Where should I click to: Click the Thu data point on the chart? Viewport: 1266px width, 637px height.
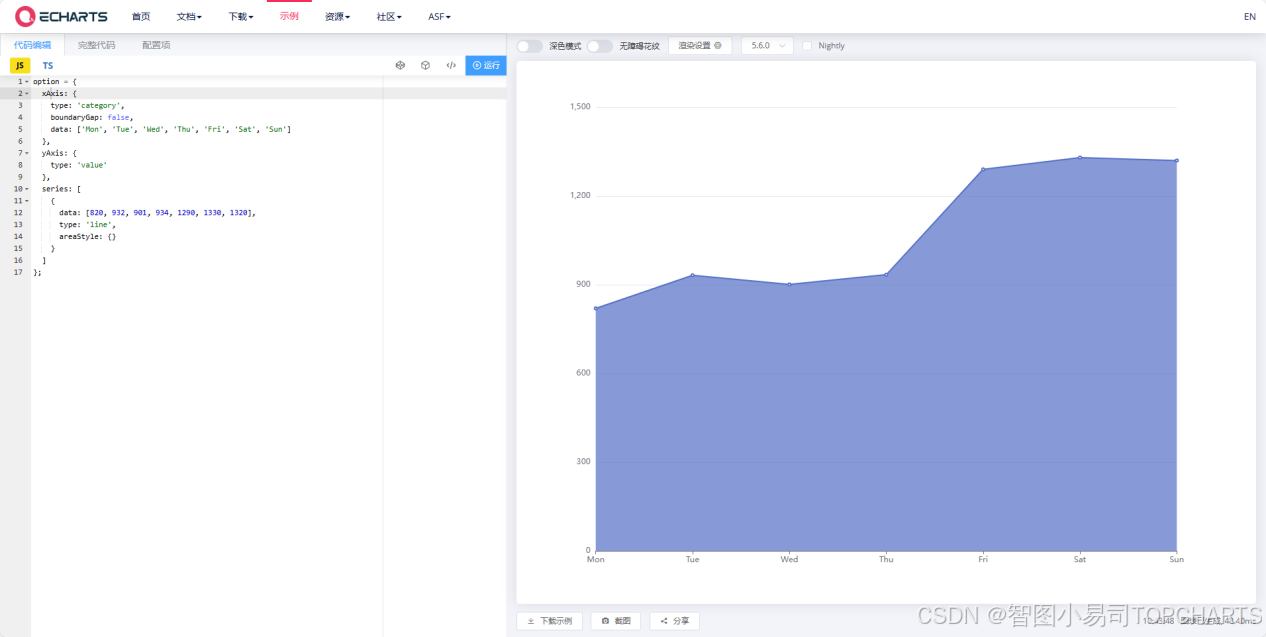tap(886, 274)
